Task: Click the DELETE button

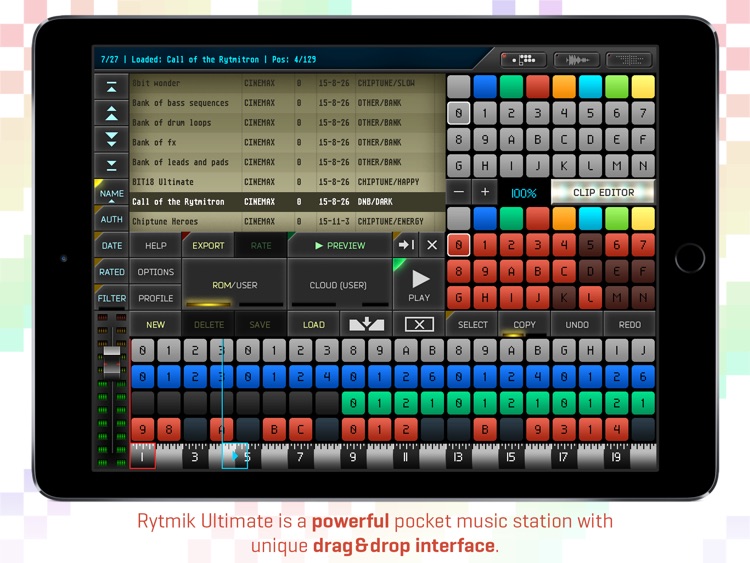Action: click(x=209, y=324)
